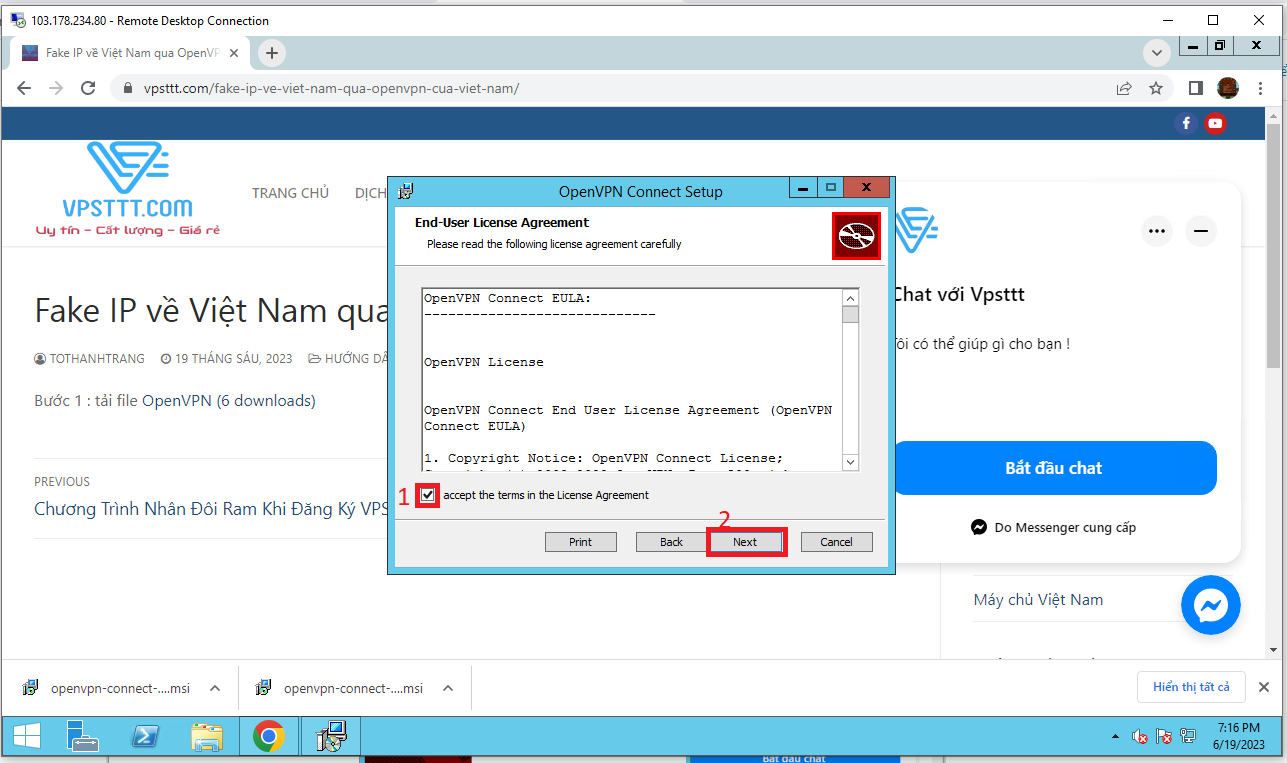The width and height of the screenshot is (1287, 763).
Task: Expand second download item chevron
Action: 448,688
